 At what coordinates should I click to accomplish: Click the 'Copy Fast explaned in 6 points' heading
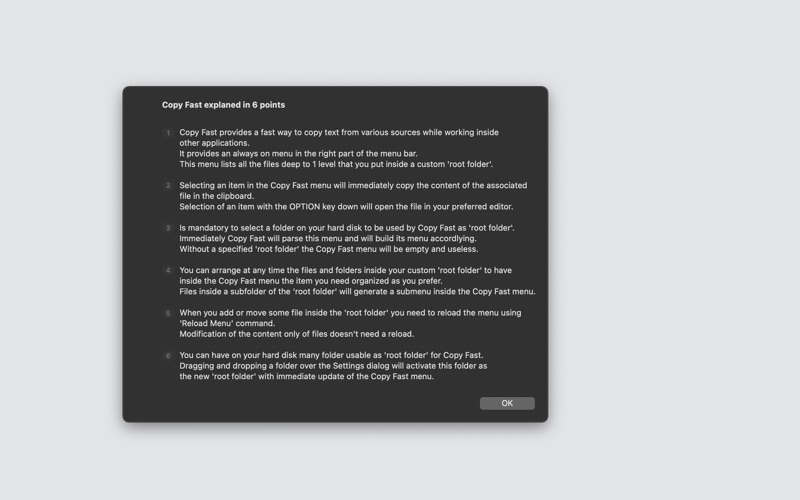tap(223, 105)
